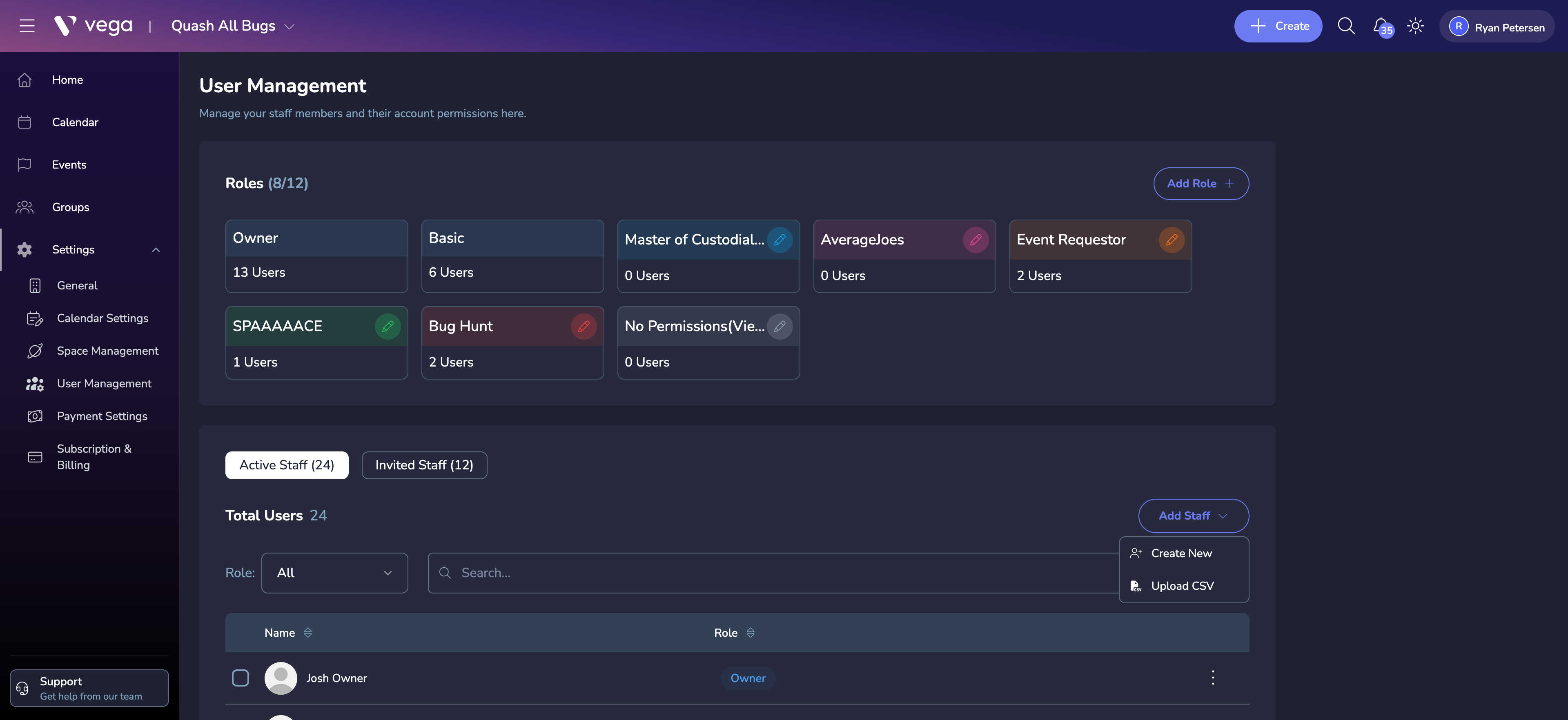Screen dimensions: 1568x720
Task: Open the Calendar section from sidebar
Action: 25,122
